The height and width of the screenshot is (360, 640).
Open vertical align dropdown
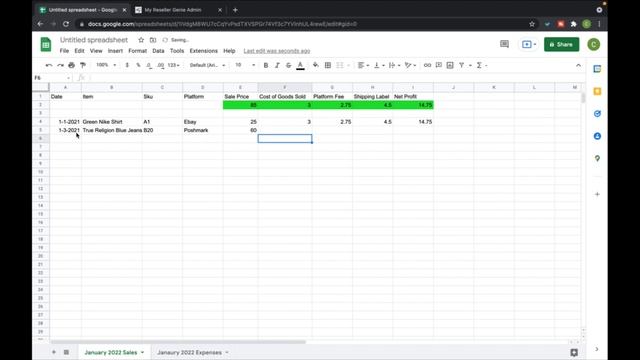tap(379, 65)
